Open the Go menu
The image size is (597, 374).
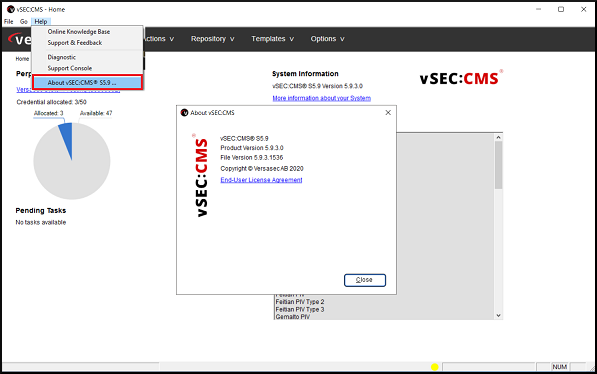point(24,22)
